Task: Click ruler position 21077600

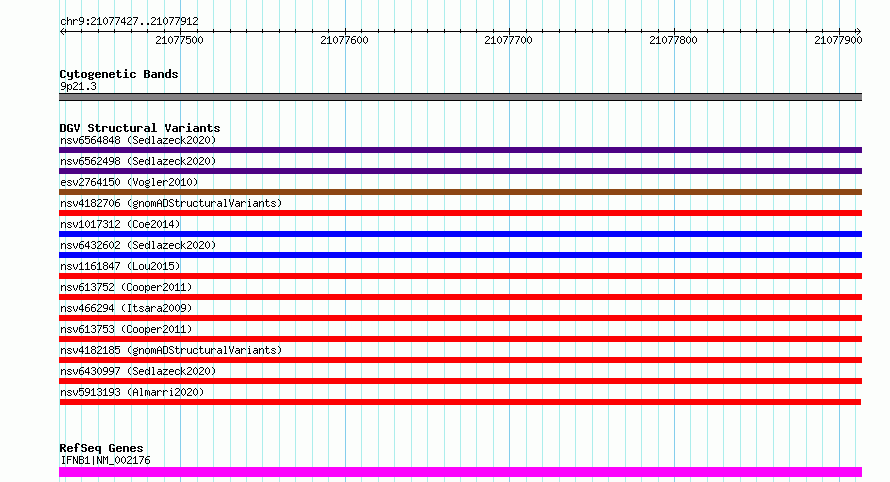Action: click(345, 40)
